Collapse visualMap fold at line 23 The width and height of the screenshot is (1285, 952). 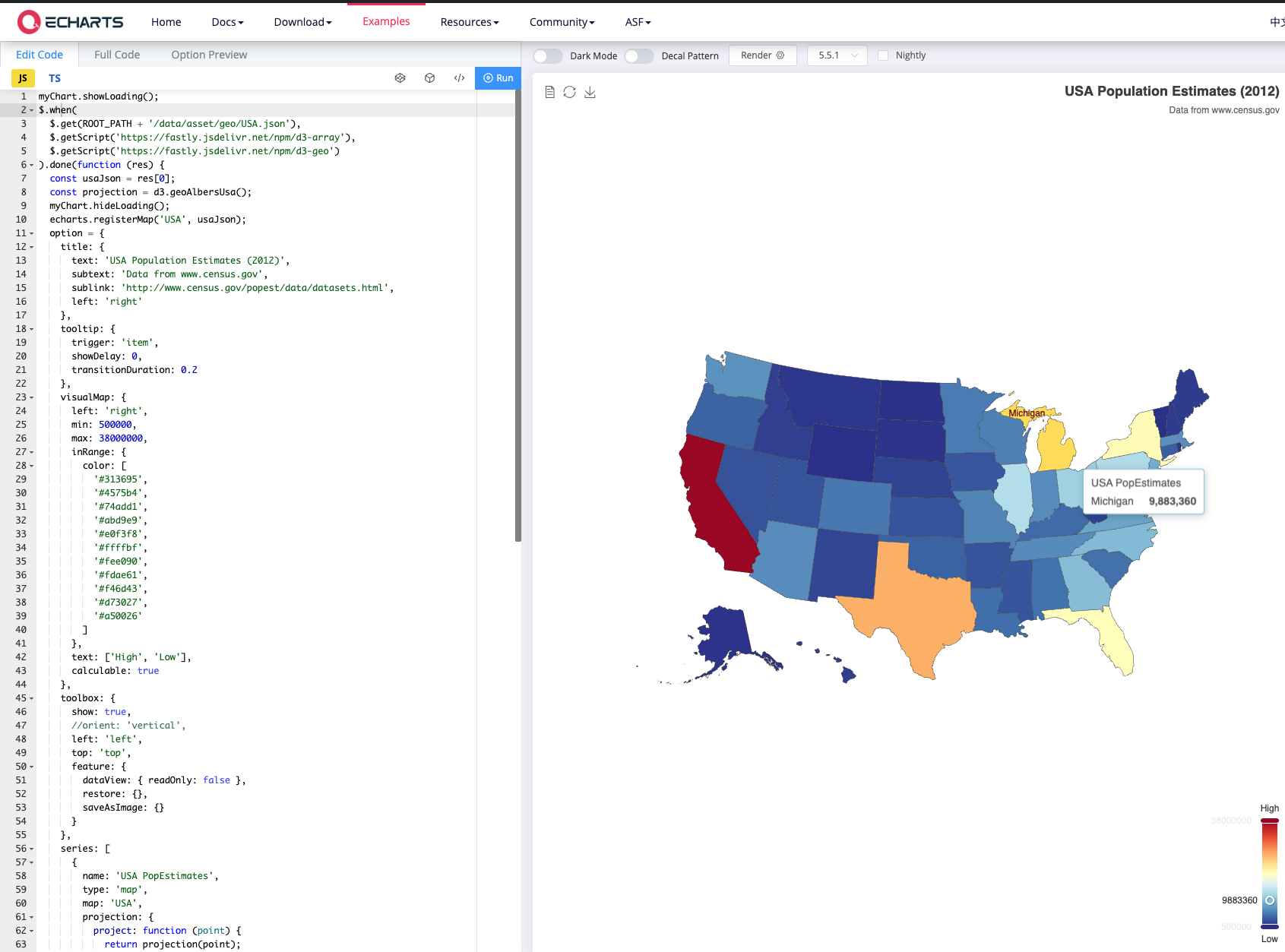point(31,397)
